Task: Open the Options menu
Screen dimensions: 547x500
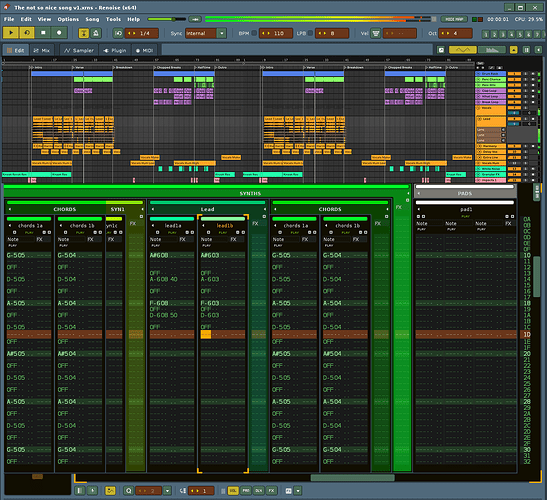Action: [x=68, y=19]
